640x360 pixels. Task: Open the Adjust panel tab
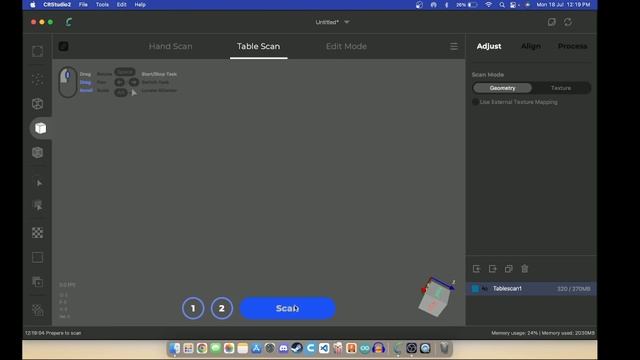coord(489,46)
